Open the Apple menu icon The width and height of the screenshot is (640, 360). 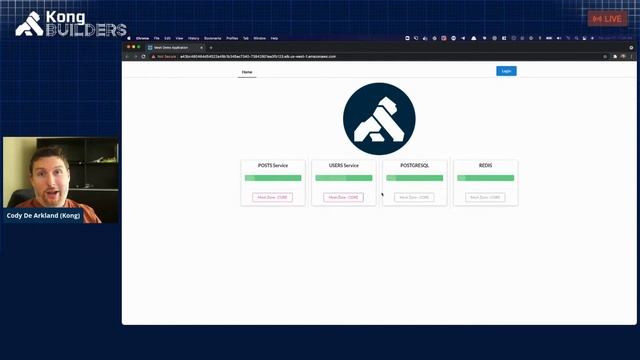coord(129,38)
